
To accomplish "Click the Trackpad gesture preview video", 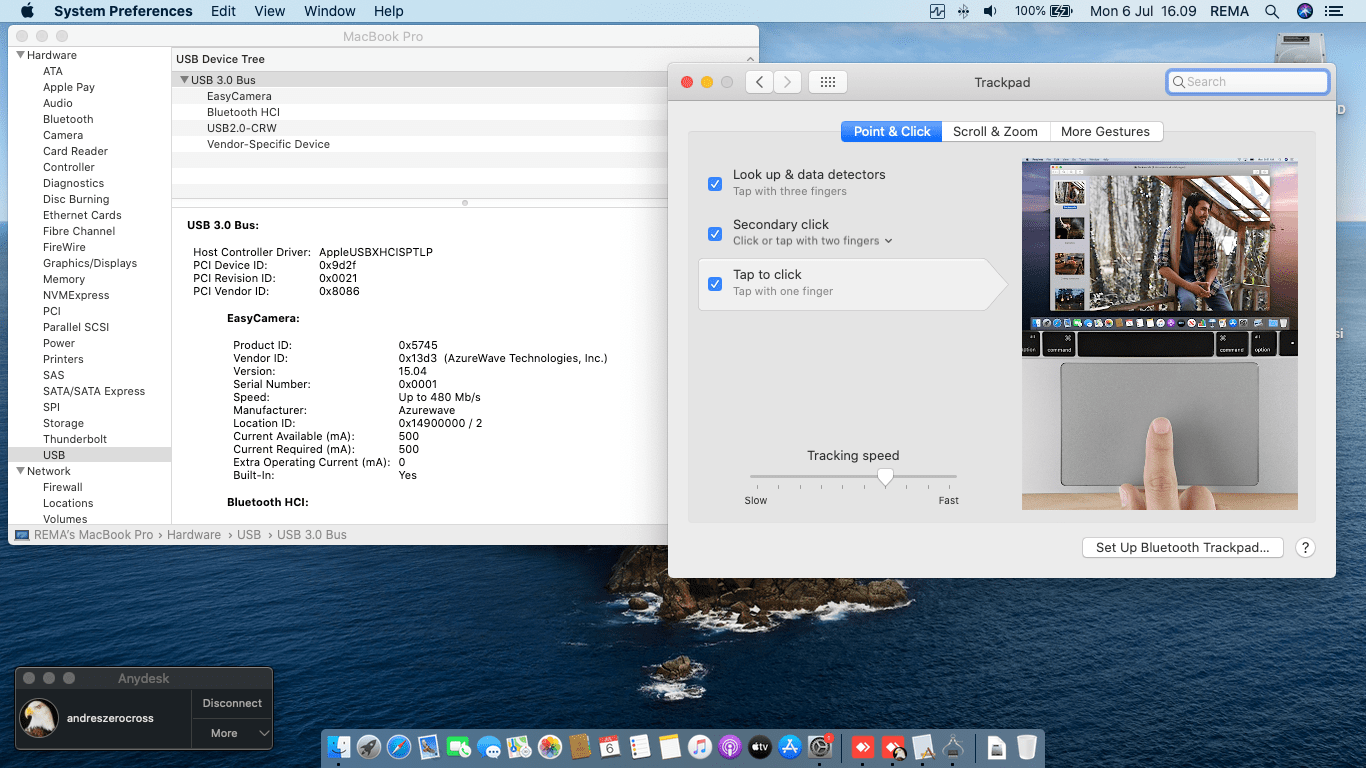I will pyautogui.click(x=1160, y=335).
